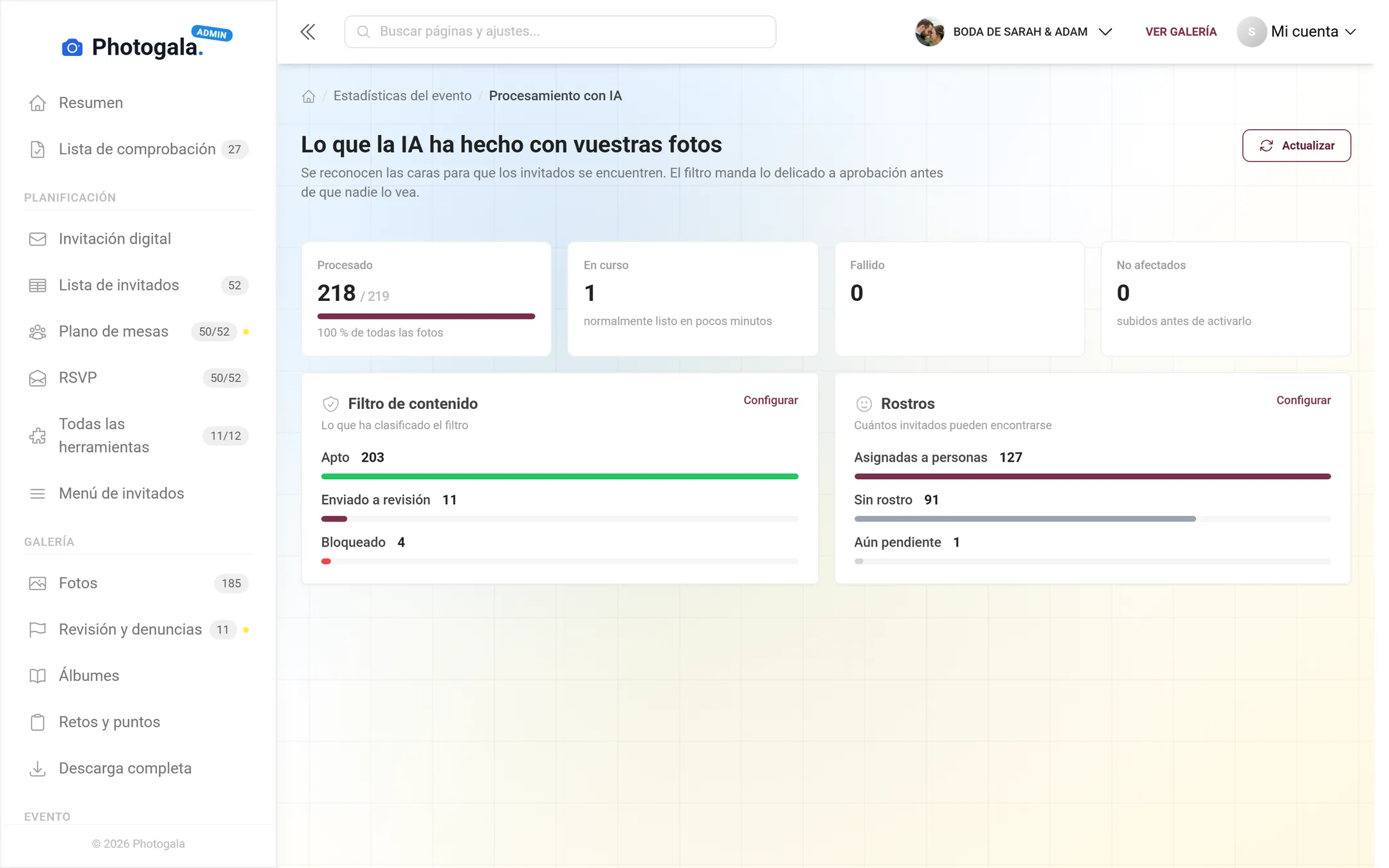Click the Revisión y denuncias flag icon

(x=37, y=629)
